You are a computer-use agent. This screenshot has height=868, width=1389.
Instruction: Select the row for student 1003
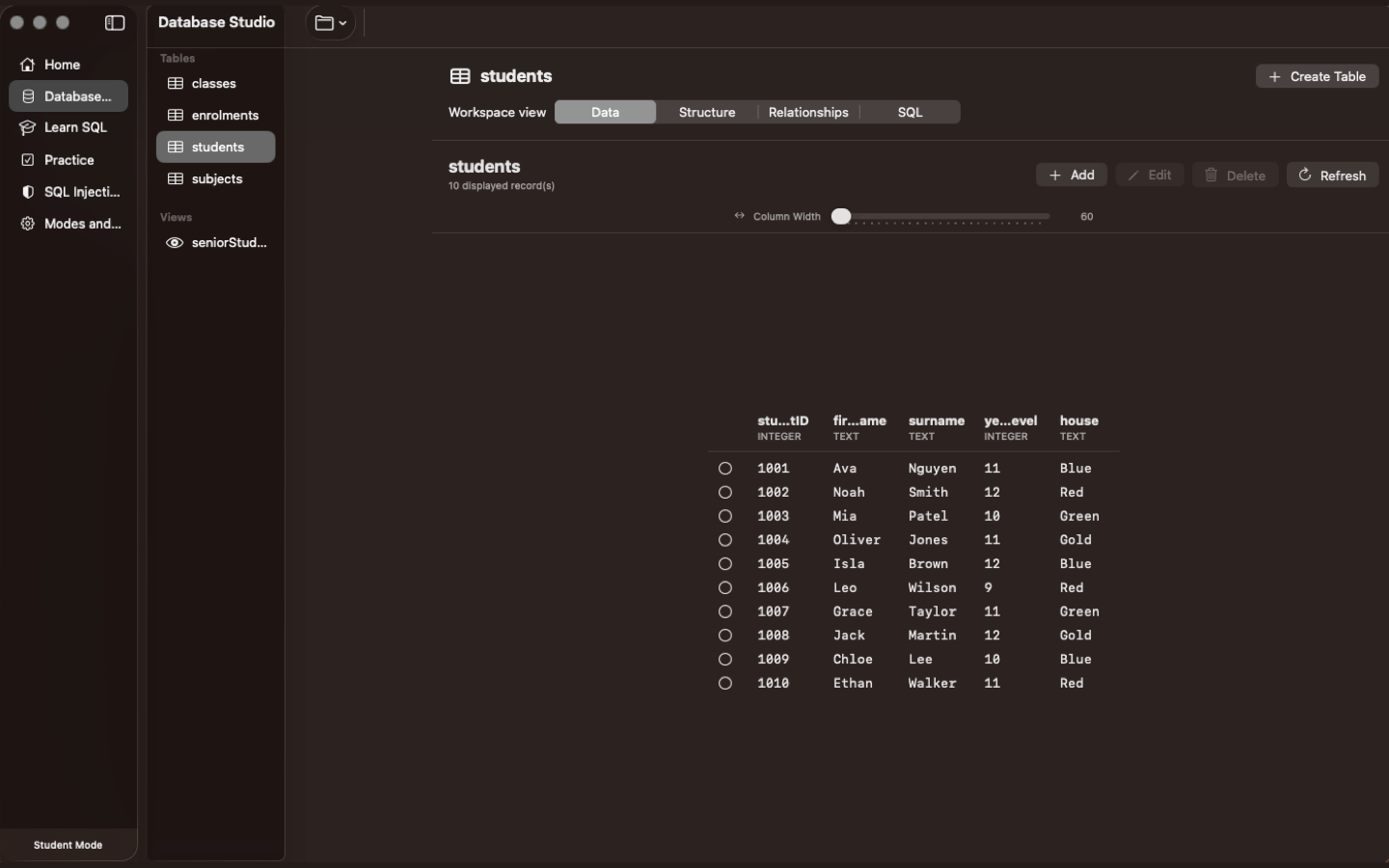[x=725, y=517]
